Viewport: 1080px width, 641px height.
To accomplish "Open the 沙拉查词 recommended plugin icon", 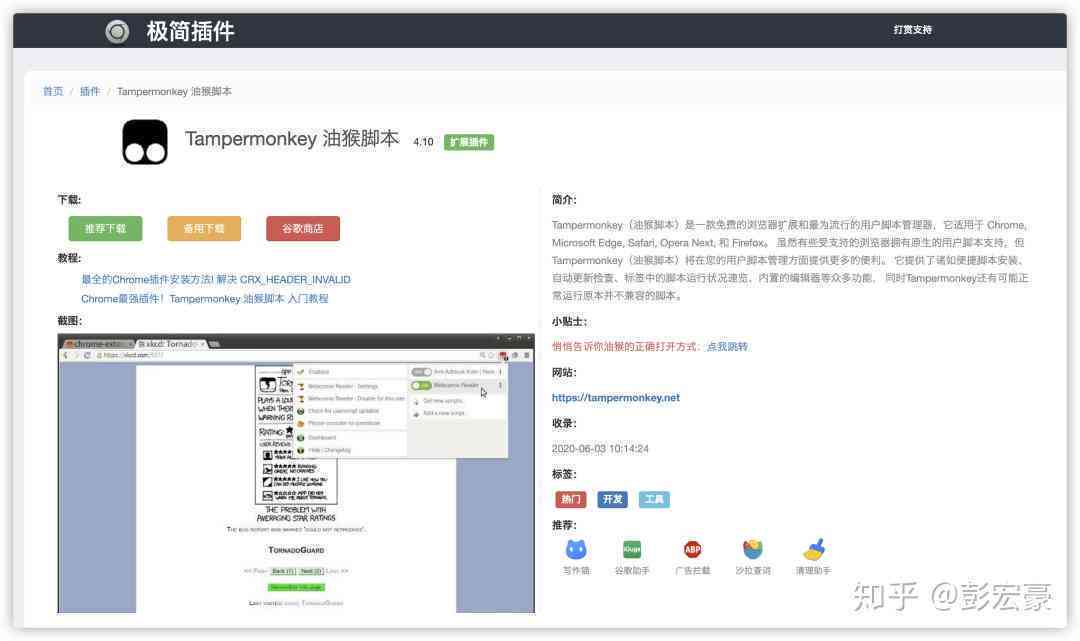I will pyautogui.click(x=753, y=549).
